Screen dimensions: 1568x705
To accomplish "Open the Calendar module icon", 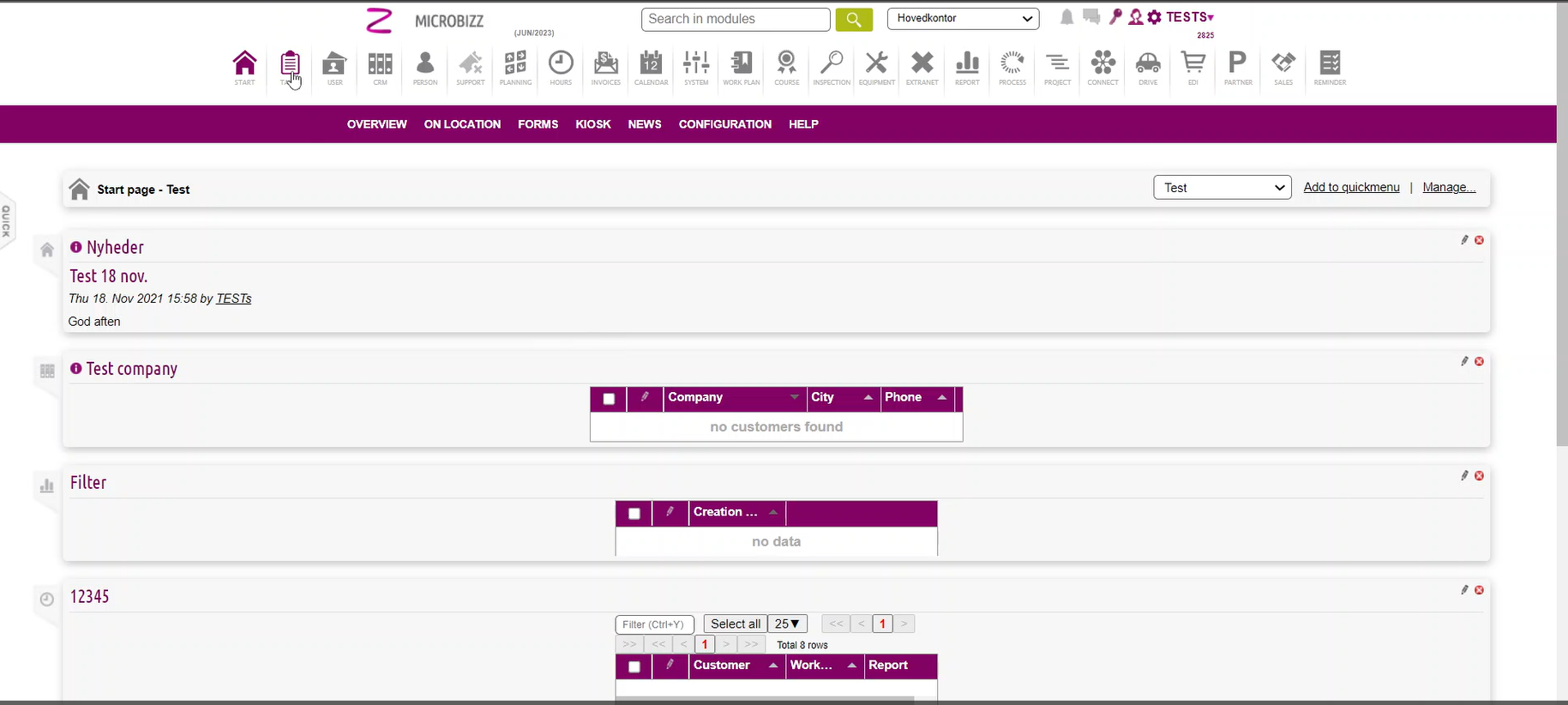I will (x=651, y=67).
